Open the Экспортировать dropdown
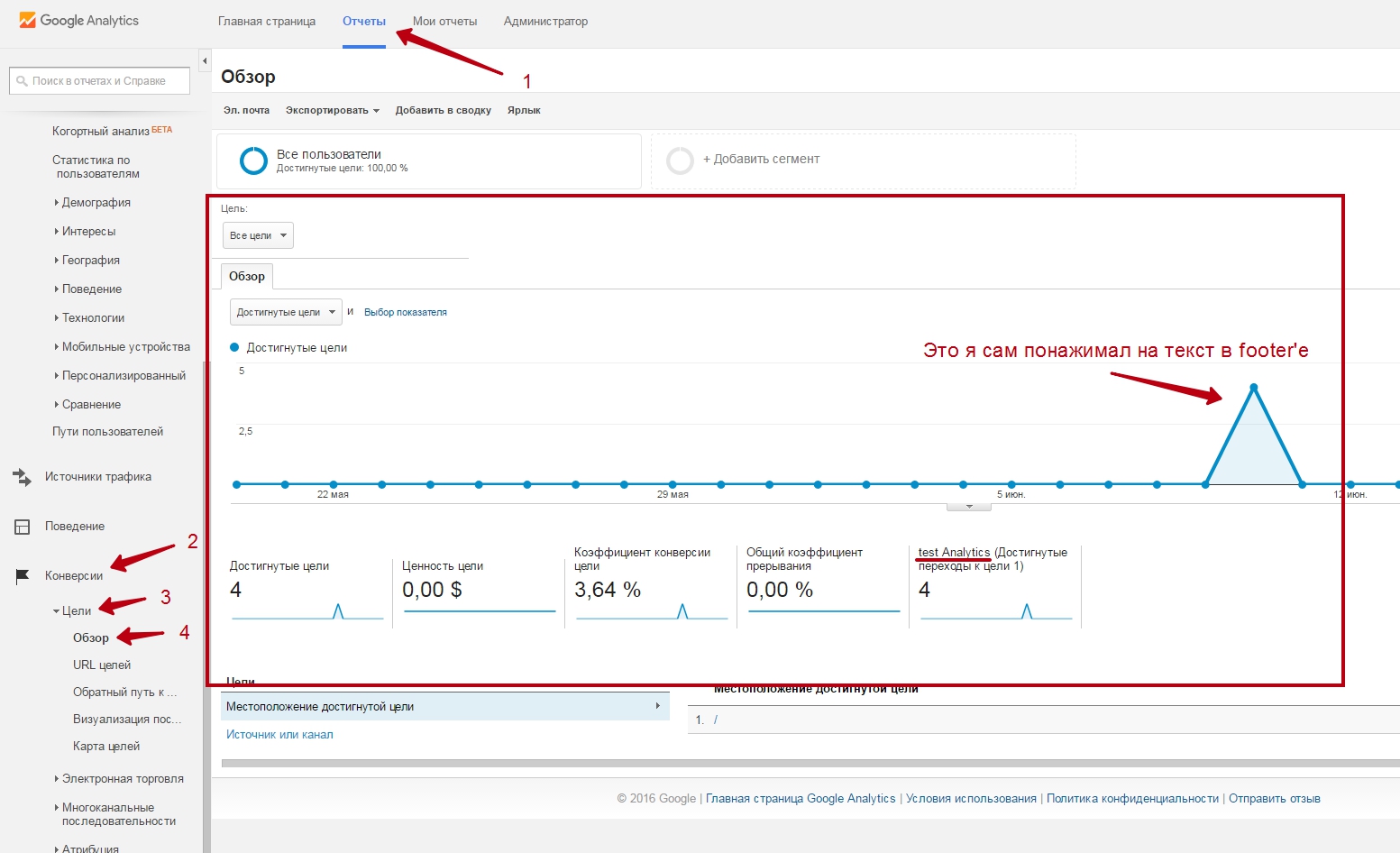Viewport: 1400px width, 853px height. click(x=332, y=110)
